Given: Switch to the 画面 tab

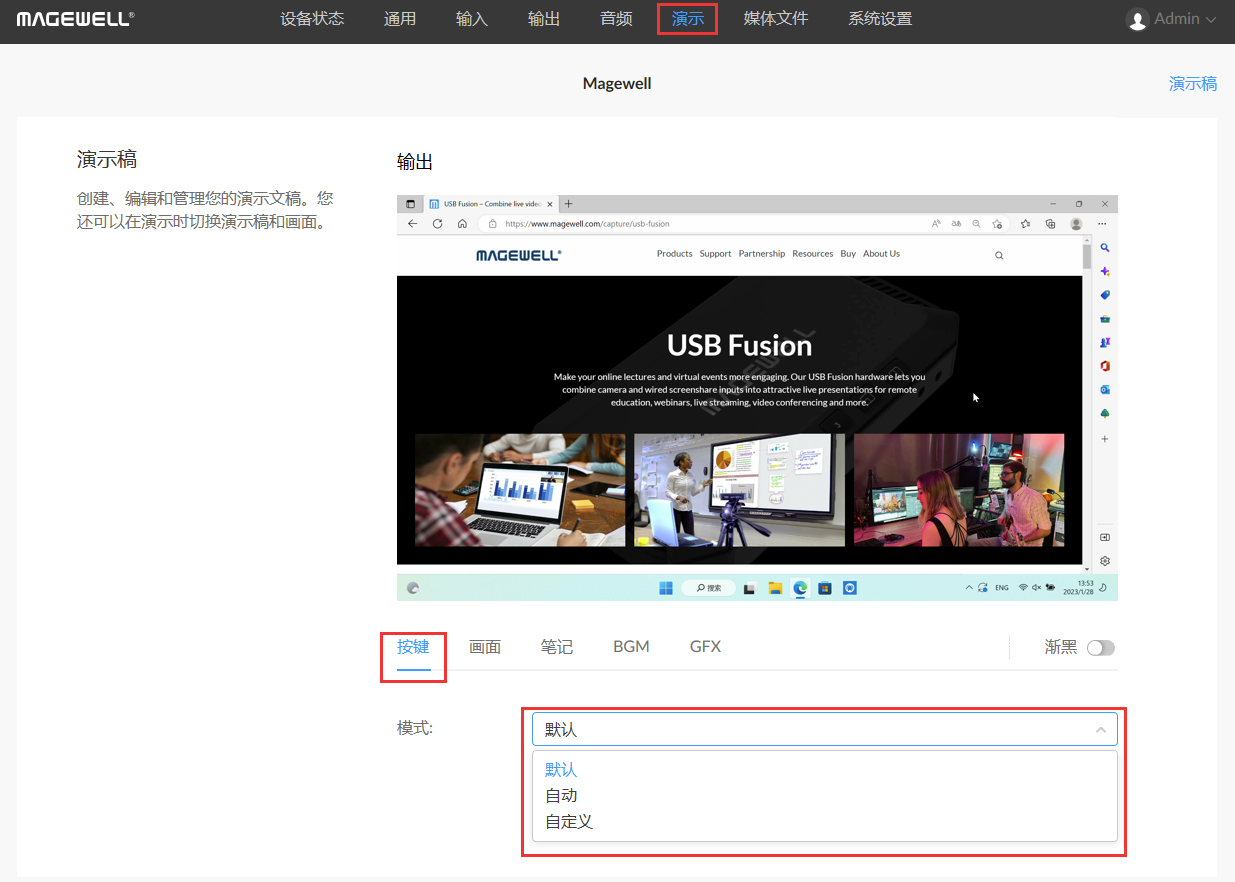Looking at the screenshot, I should point(485,647).
